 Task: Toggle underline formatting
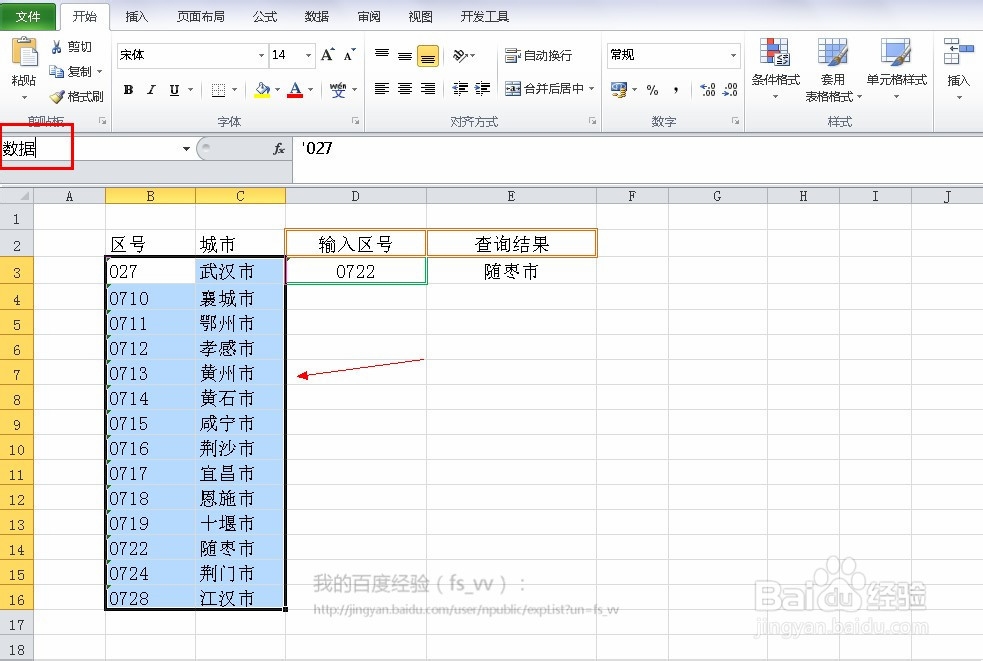[x=174, y=90]
